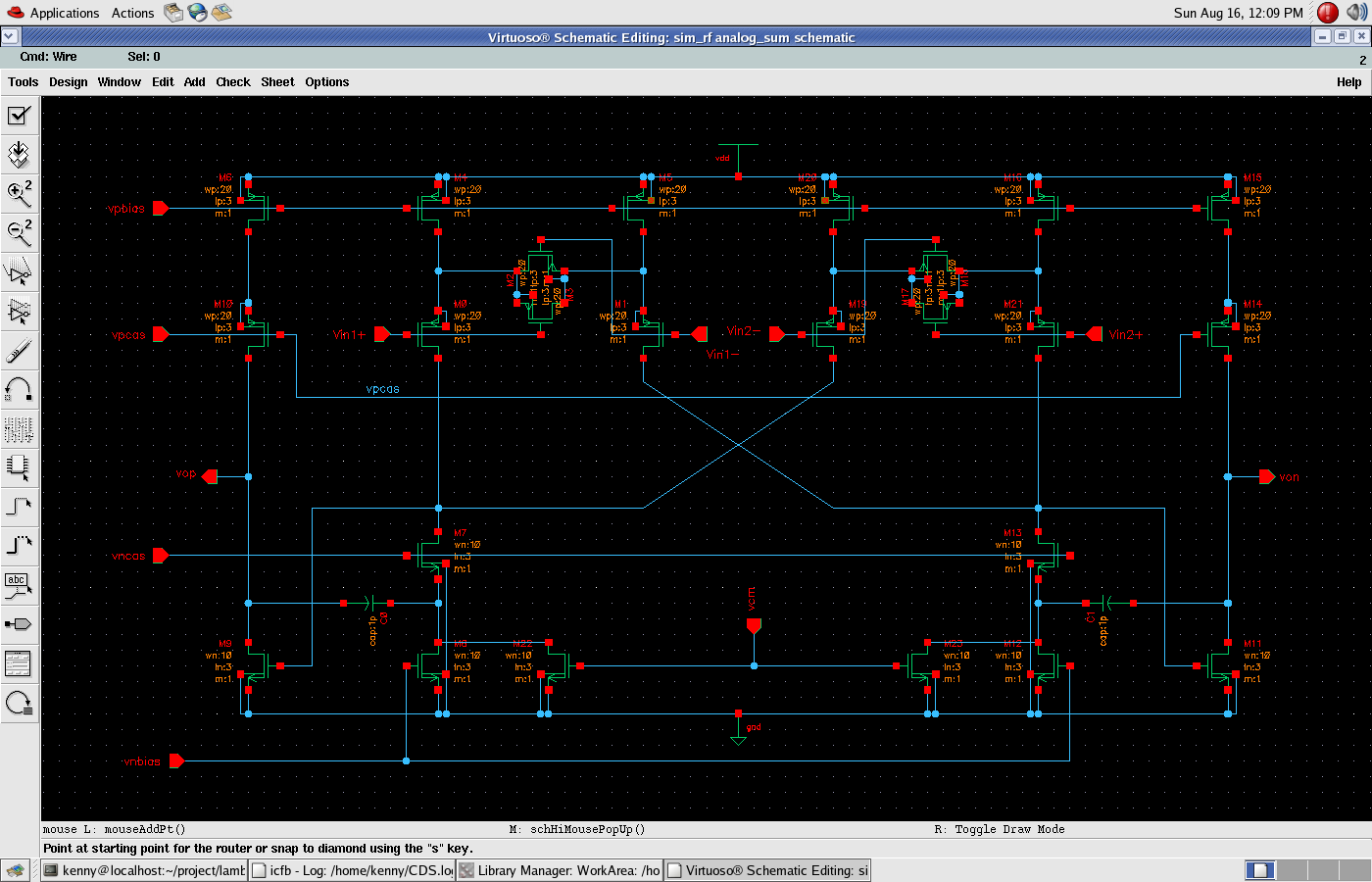Switch to Library Manager taskbar window

click(560, 870)
